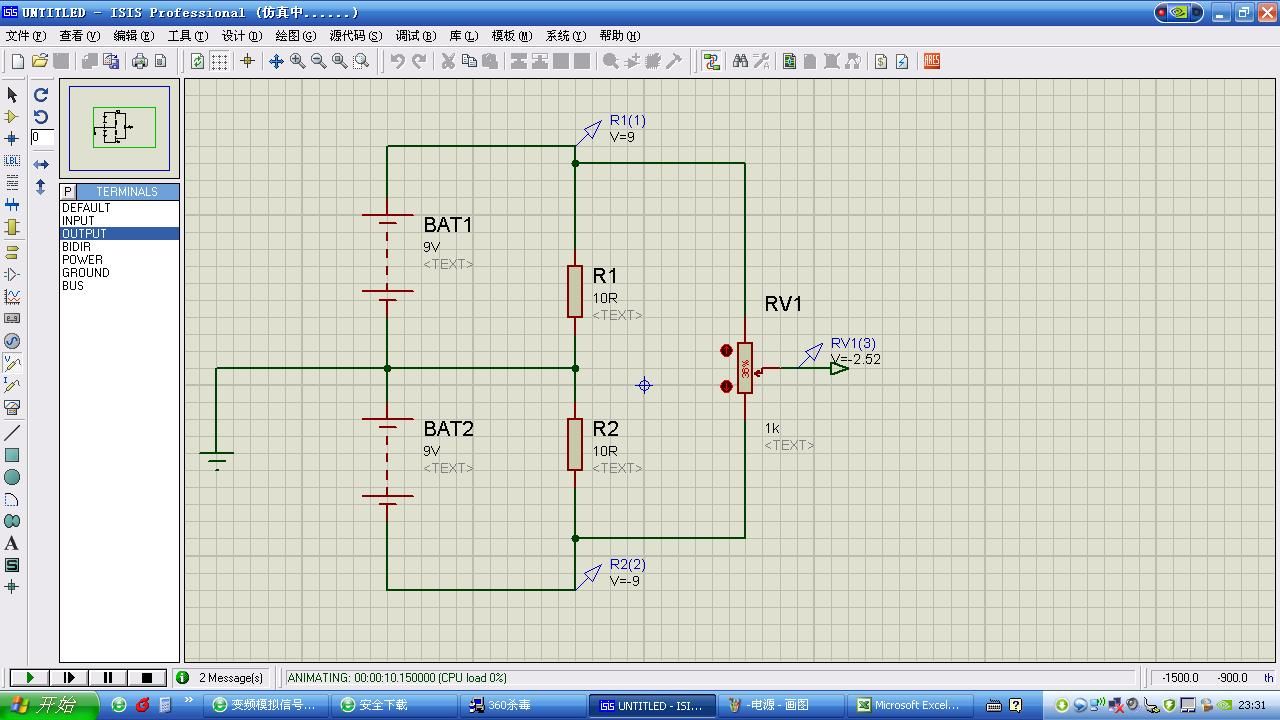Screen dimensions: 1280x720
Task: Select DEFAULT in the terminals list
Action: (x=119, y=208)
